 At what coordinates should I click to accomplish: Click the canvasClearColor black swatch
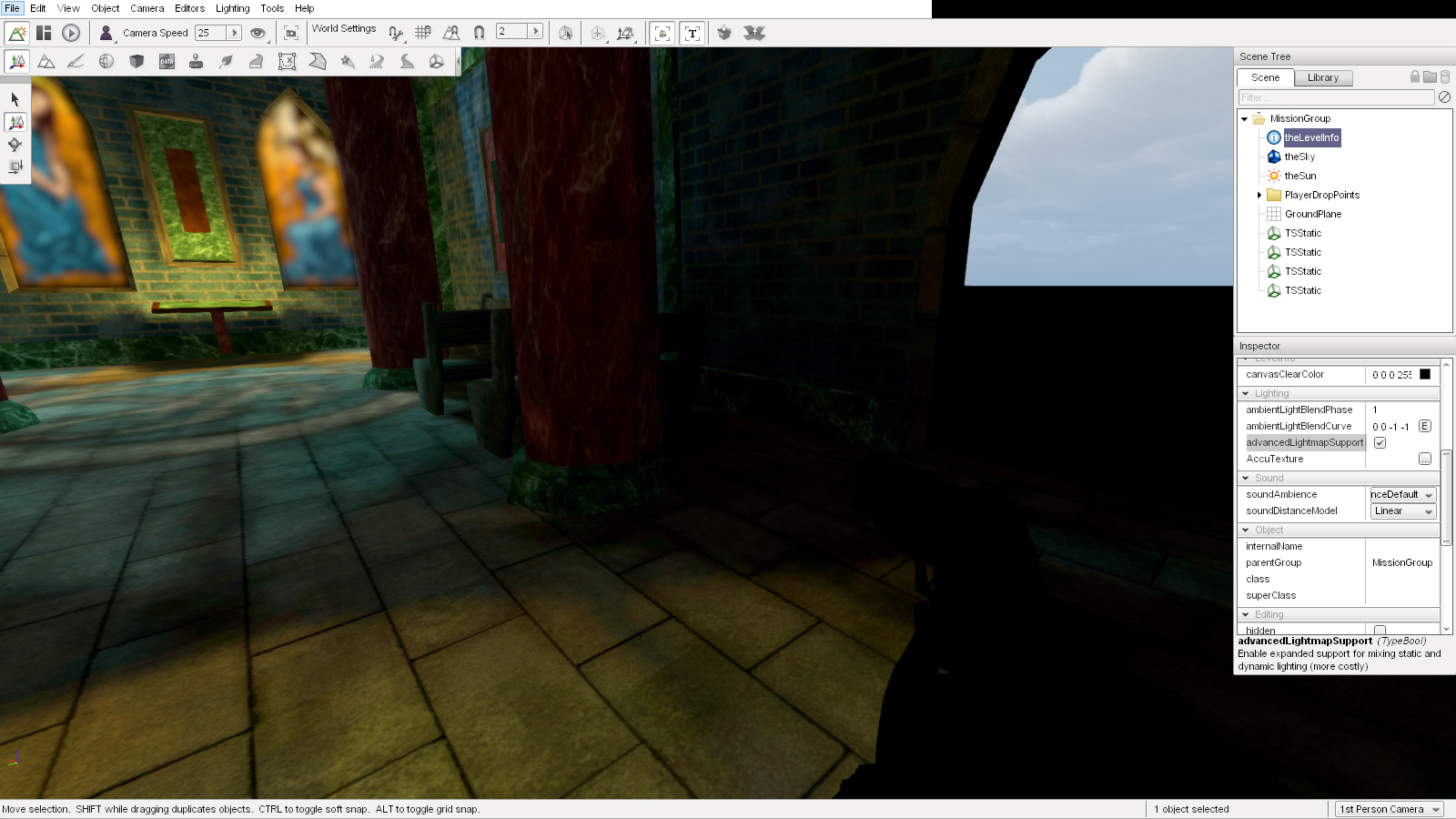1425,375
